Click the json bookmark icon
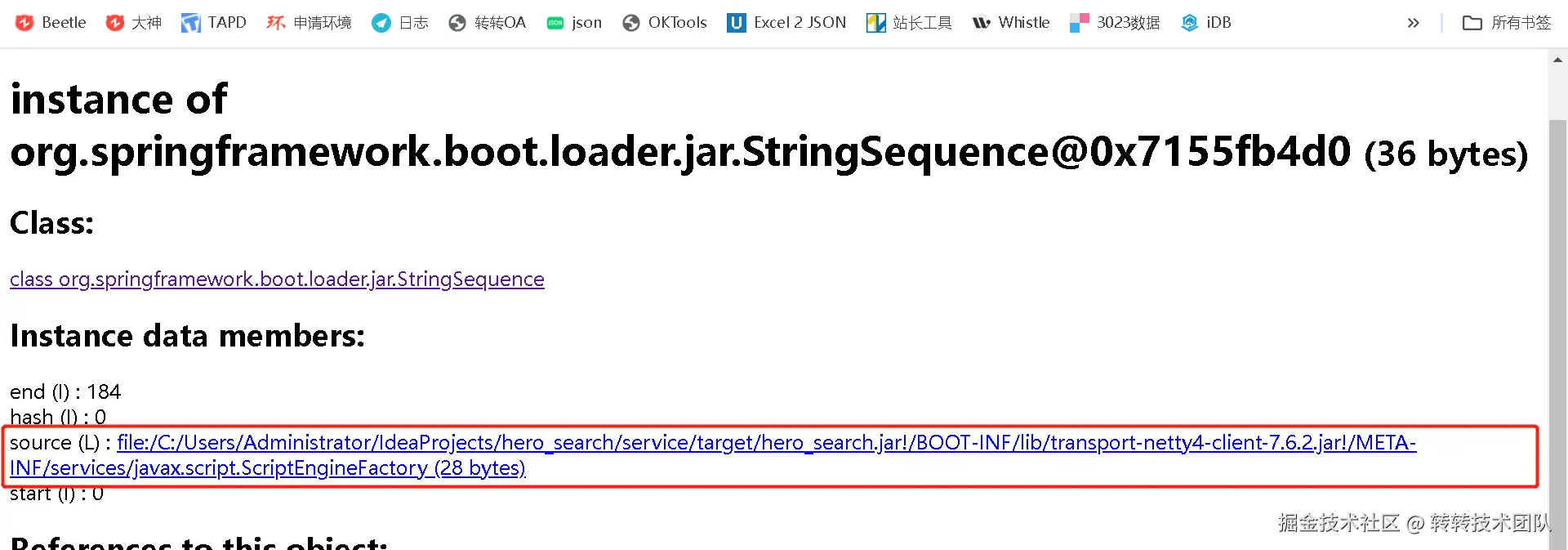The height and width of the screenshot is (550, 1568). [555, 23]
